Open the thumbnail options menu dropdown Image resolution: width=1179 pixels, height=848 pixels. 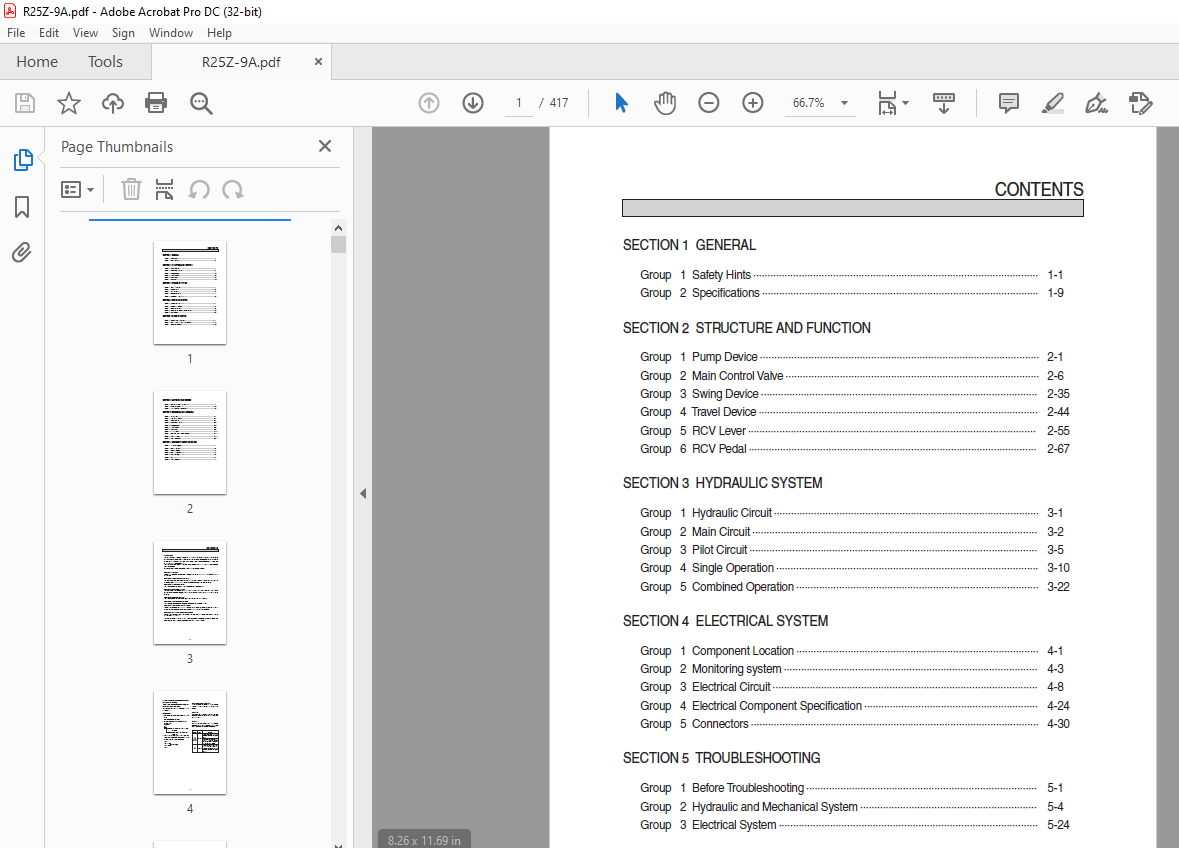[77, 189]
